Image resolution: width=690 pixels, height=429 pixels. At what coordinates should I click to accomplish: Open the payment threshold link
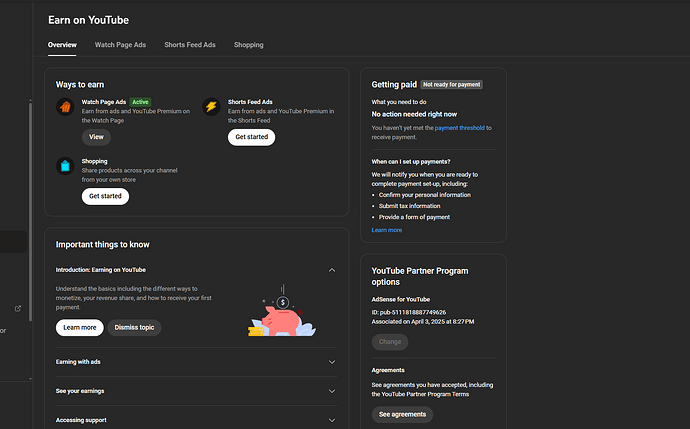(459, 128)
